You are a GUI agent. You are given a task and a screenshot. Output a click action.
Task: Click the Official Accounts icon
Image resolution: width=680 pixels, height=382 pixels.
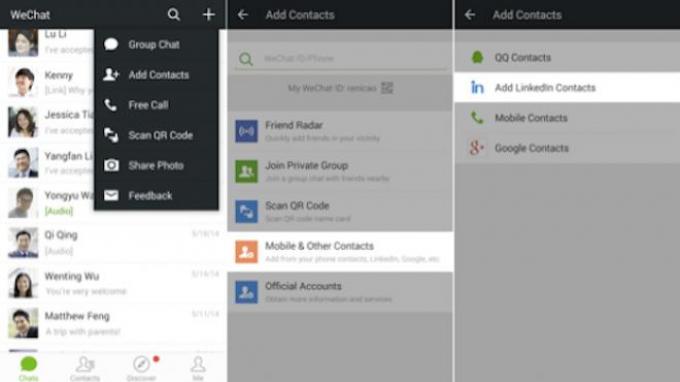point(246,292)
